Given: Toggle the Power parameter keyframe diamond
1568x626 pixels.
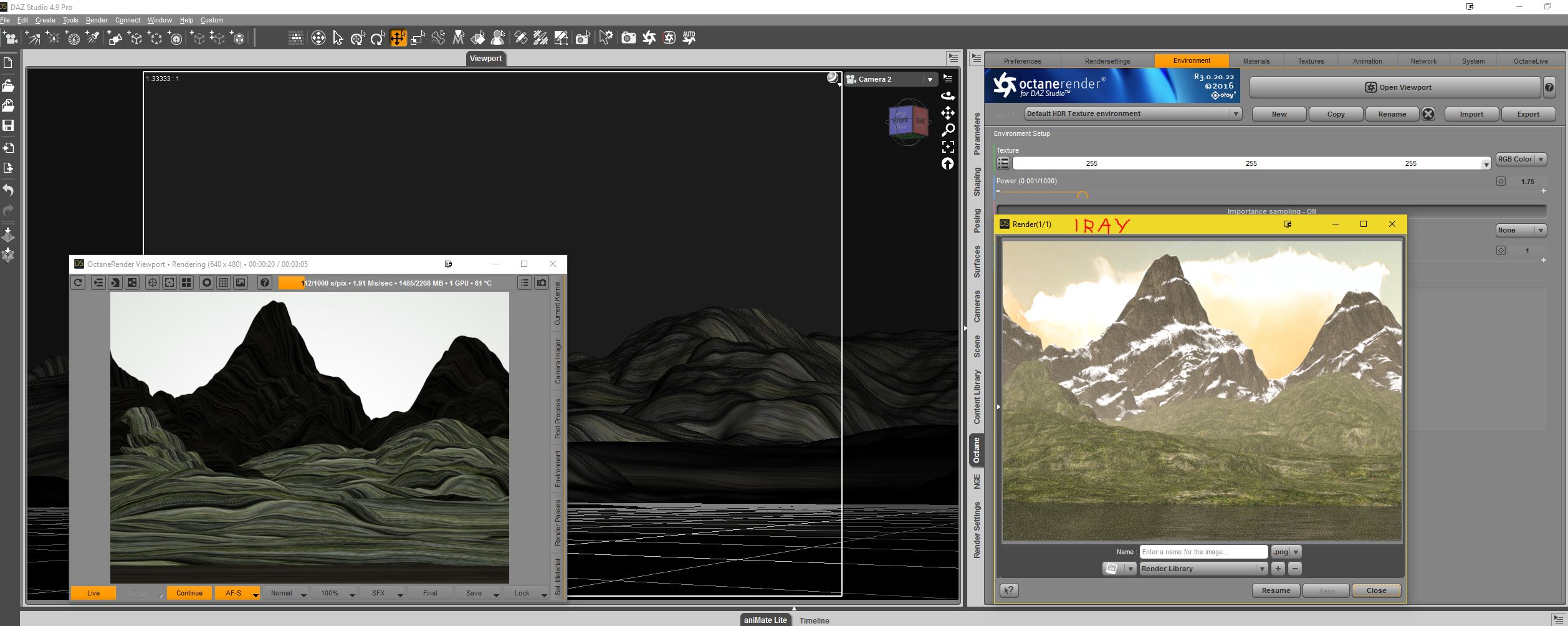Looking at the screenshot, I should pos(1501,181).
